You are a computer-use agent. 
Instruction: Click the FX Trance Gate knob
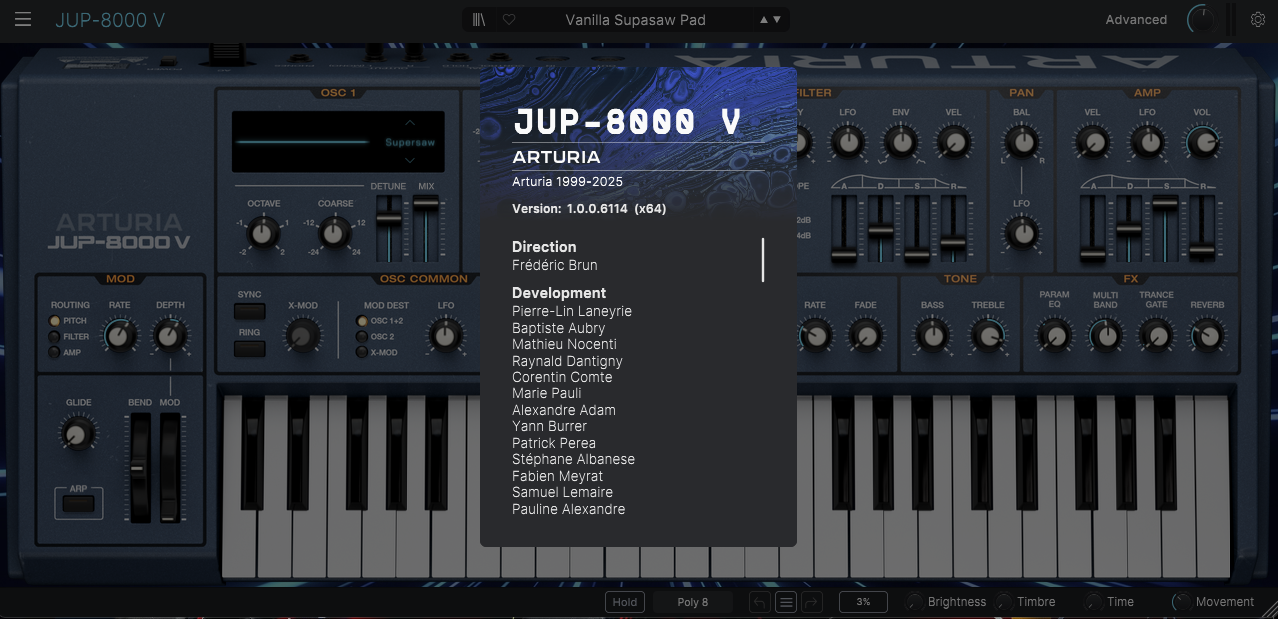[1156, 336]
